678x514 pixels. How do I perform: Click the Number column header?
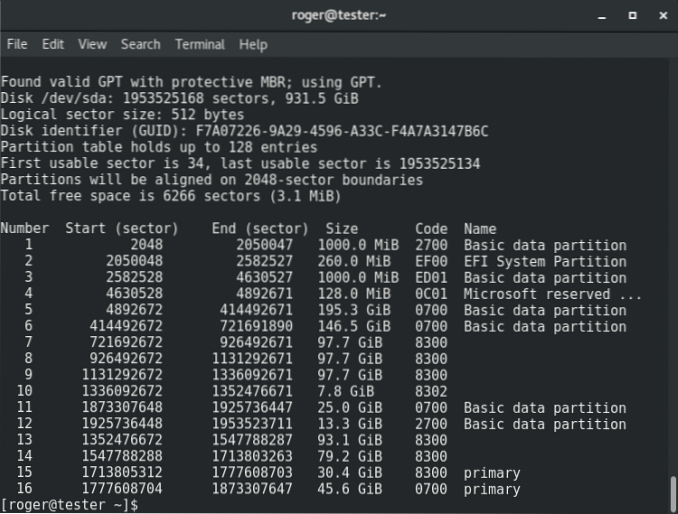coord(25,228)
